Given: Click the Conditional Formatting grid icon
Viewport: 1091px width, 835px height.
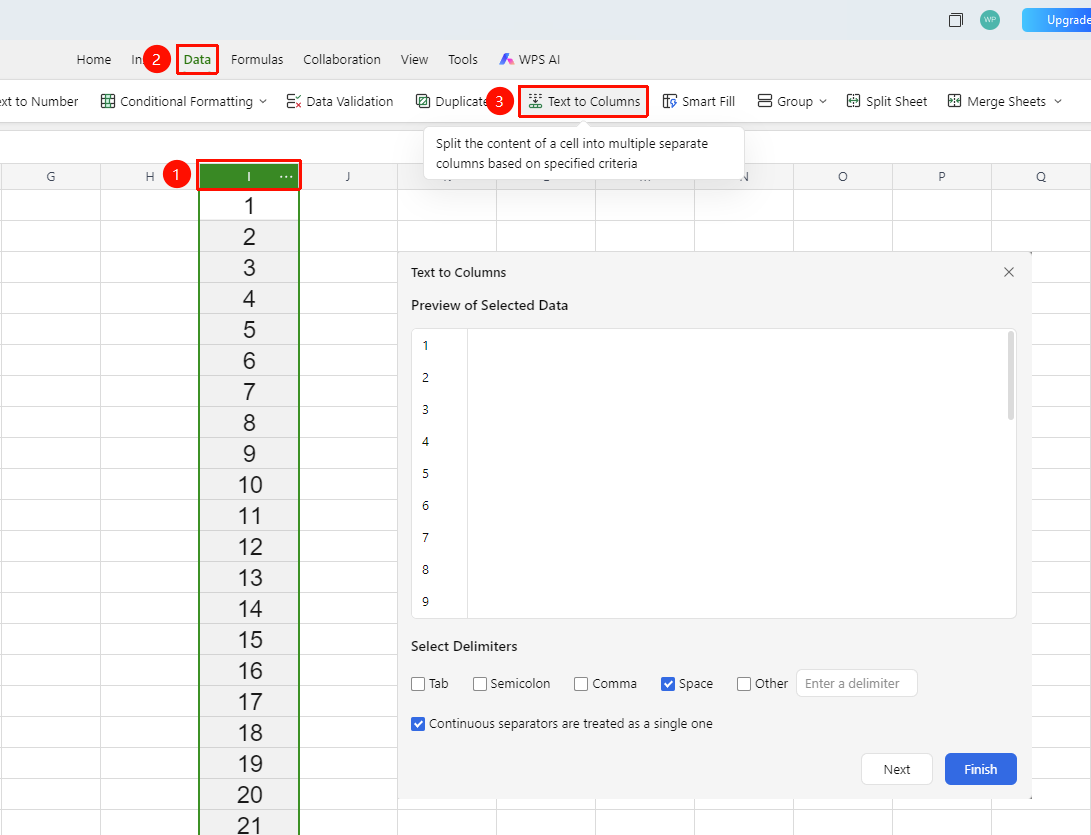Looking at the screenshot, I should [108, 102].
